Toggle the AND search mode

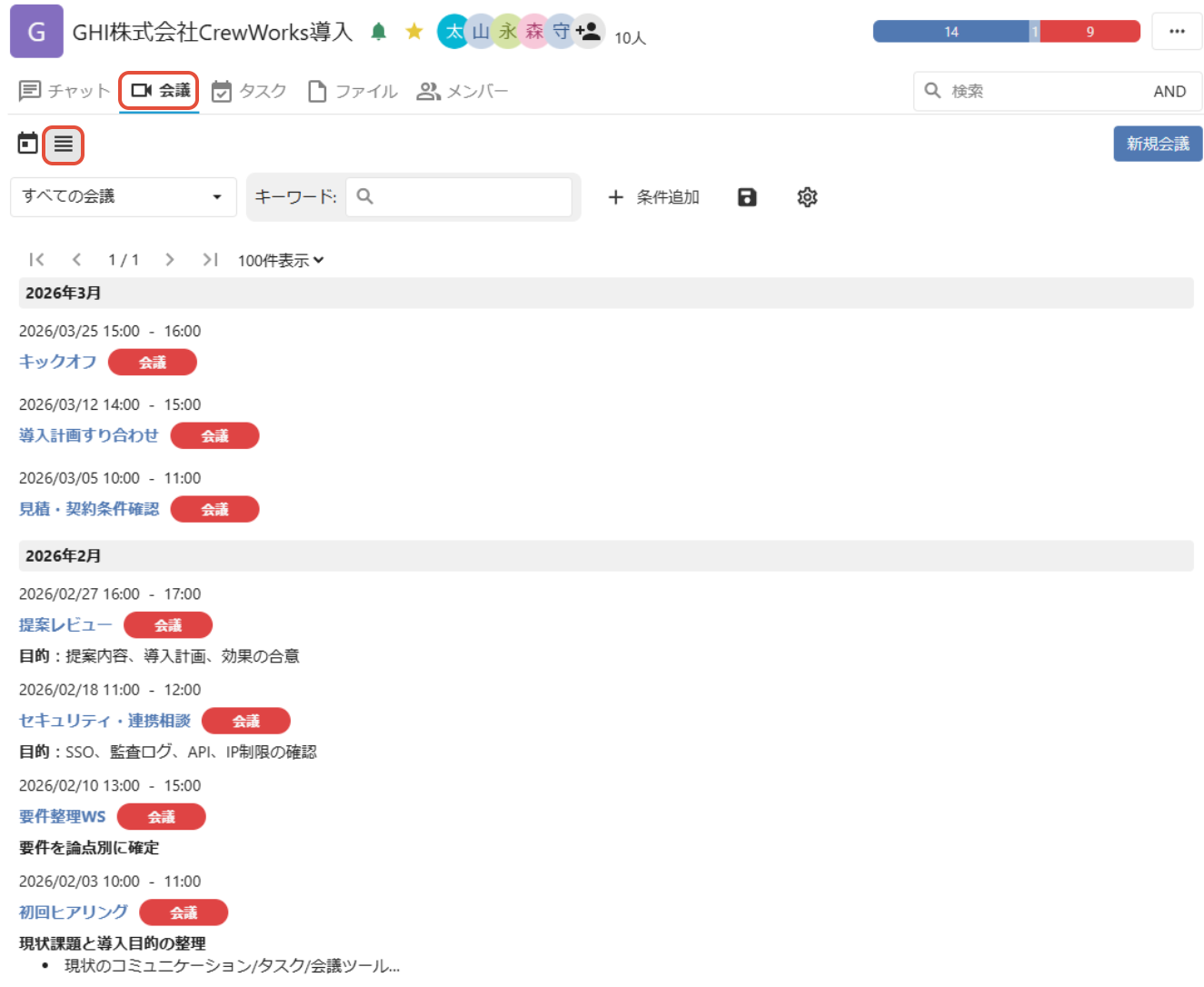pos(1169,92)
